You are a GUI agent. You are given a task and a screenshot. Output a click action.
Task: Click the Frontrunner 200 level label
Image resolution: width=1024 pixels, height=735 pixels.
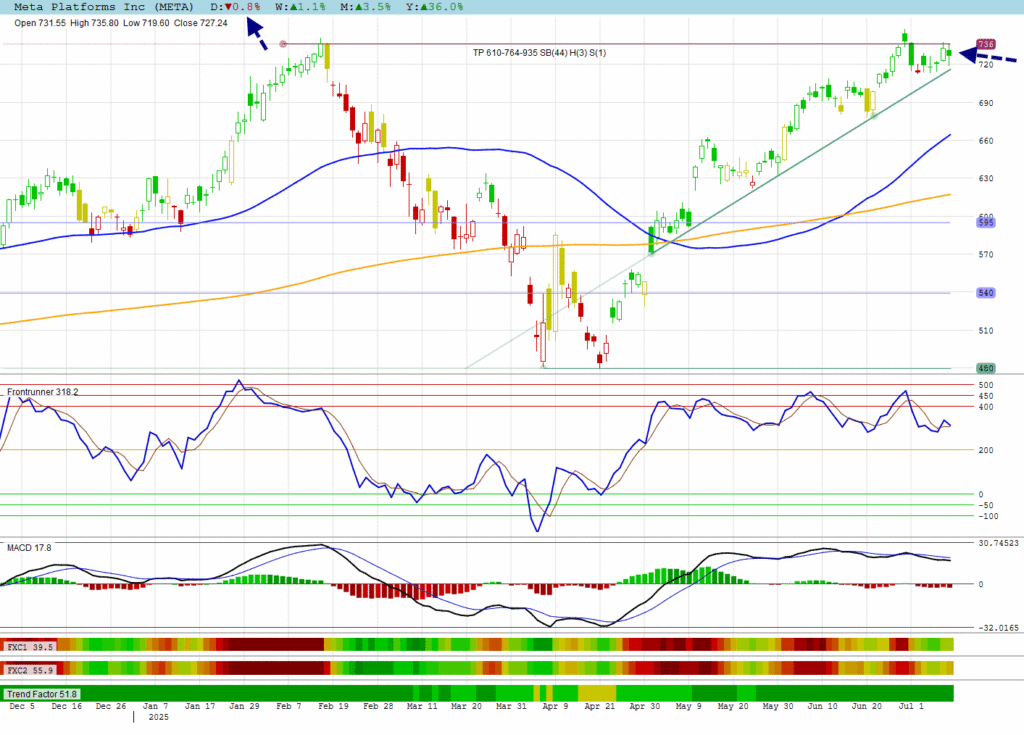985,451
